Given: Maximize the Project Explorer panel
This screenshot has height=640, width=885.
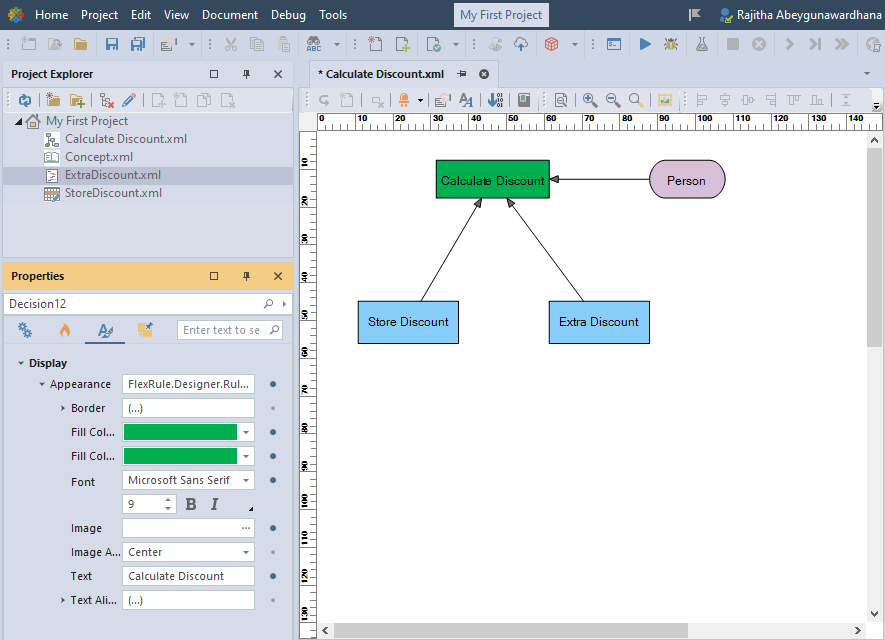Looking at the screenshot, I should (214, 74).
